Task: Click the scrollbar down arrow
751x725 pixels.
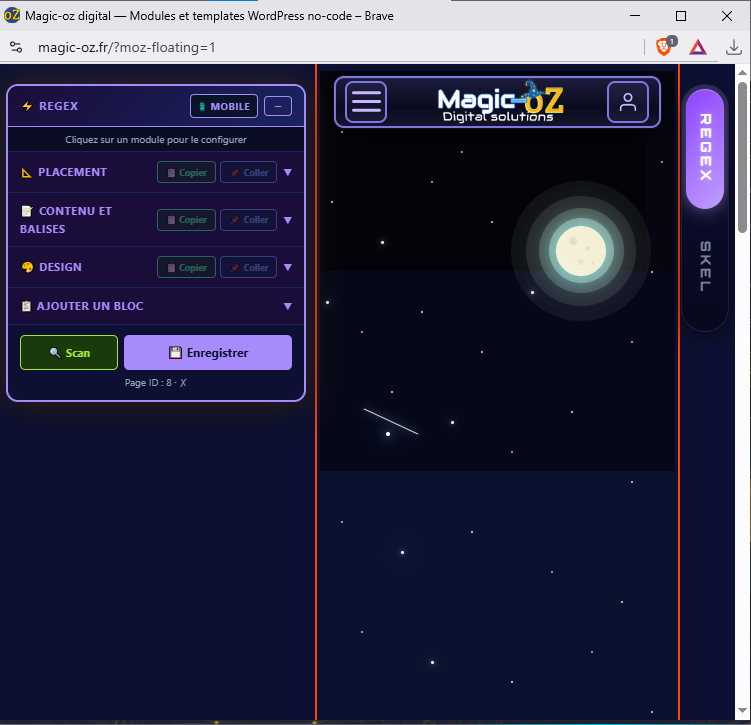Action: click(742, 711)
